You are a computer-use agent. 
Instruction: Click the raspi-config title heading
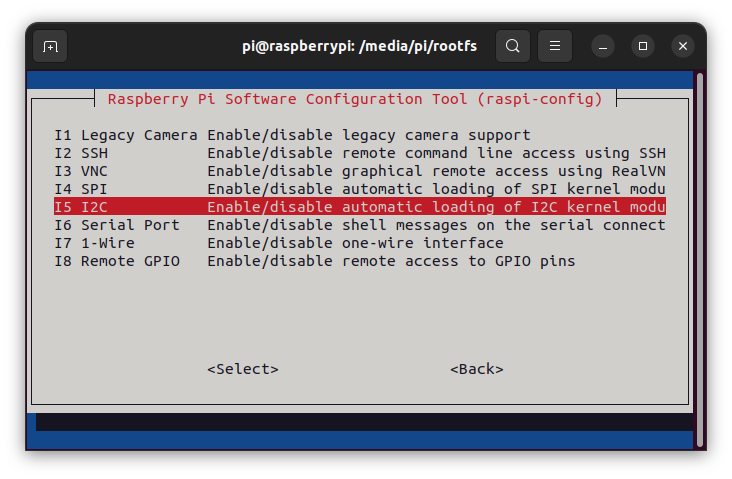click(355, 99)
